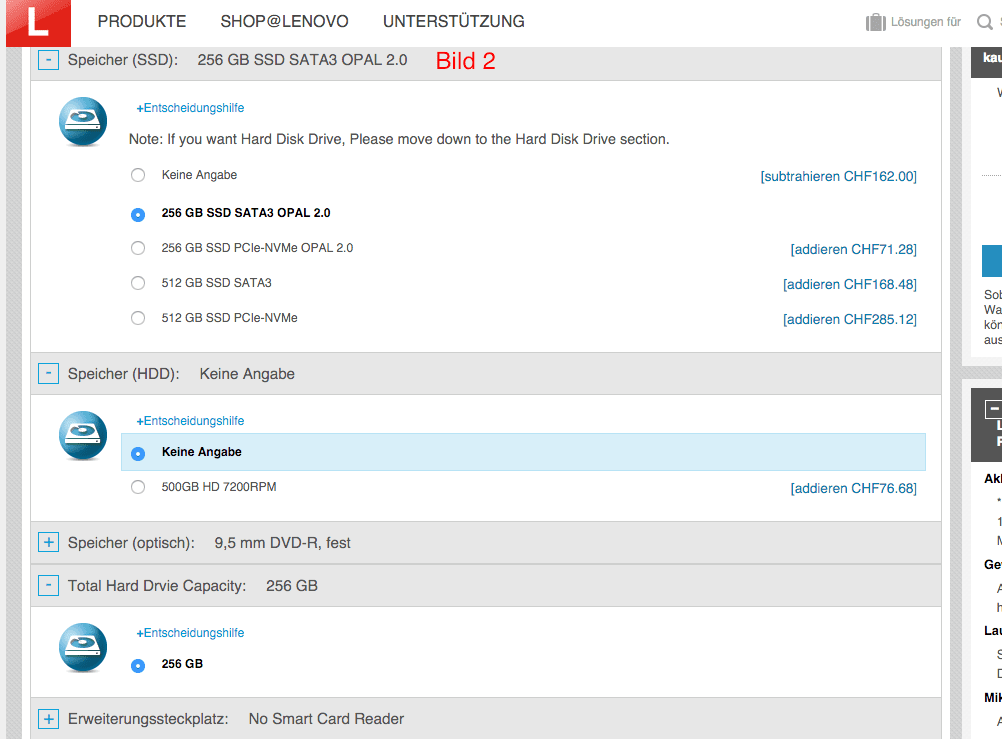Collapse the Speicher (HDD) section
Screen dimensions: 1002x739
click(x=49, y=373)
